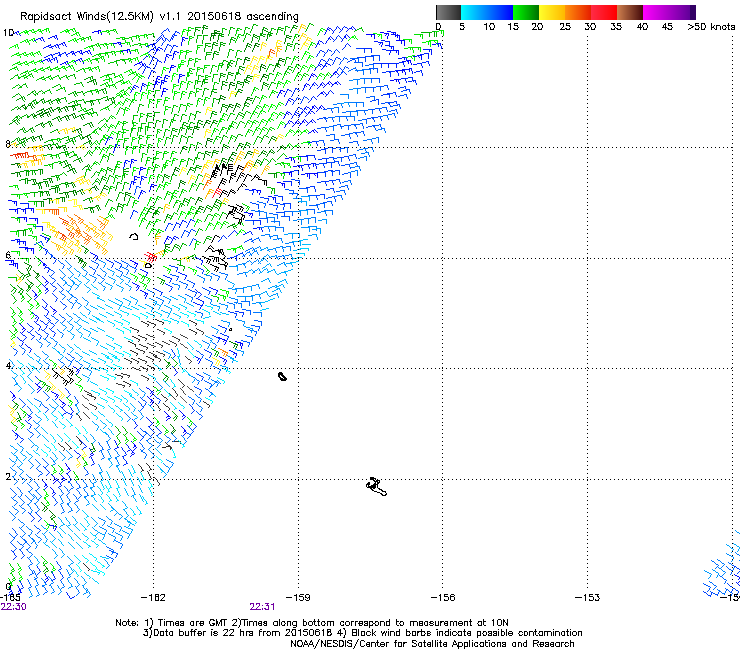Click the 'Times are GMT' note line
Viewport: 740px width, 650px height.
[312, 623]
